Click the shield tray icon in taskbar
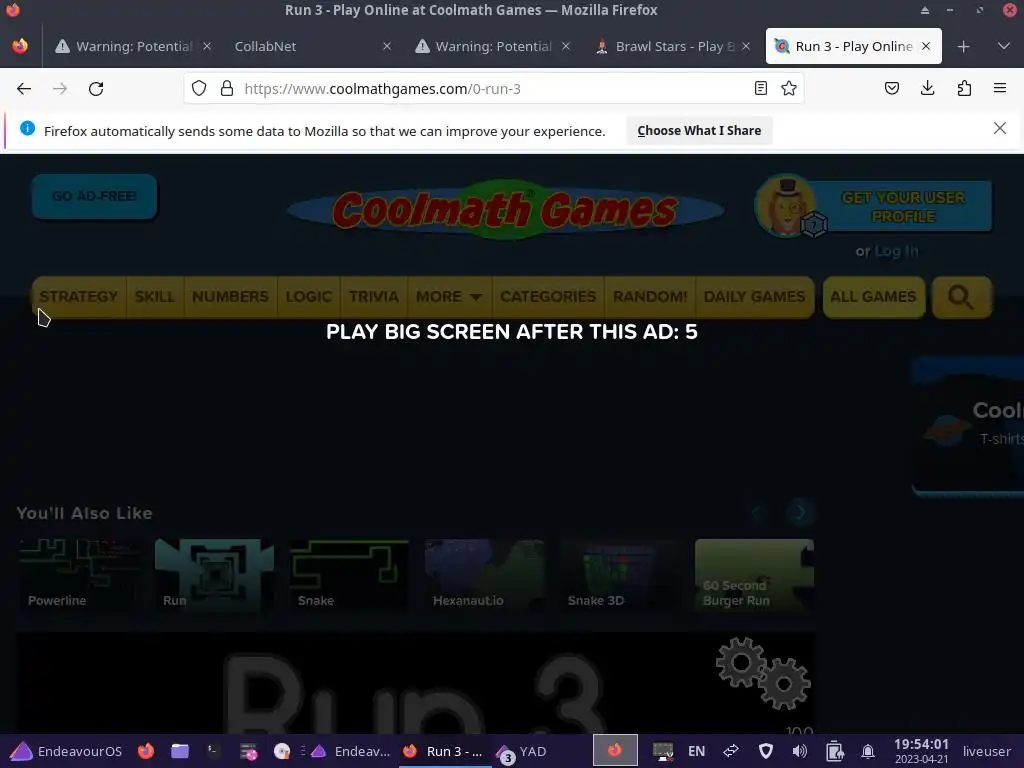 [x=766, y=752]
